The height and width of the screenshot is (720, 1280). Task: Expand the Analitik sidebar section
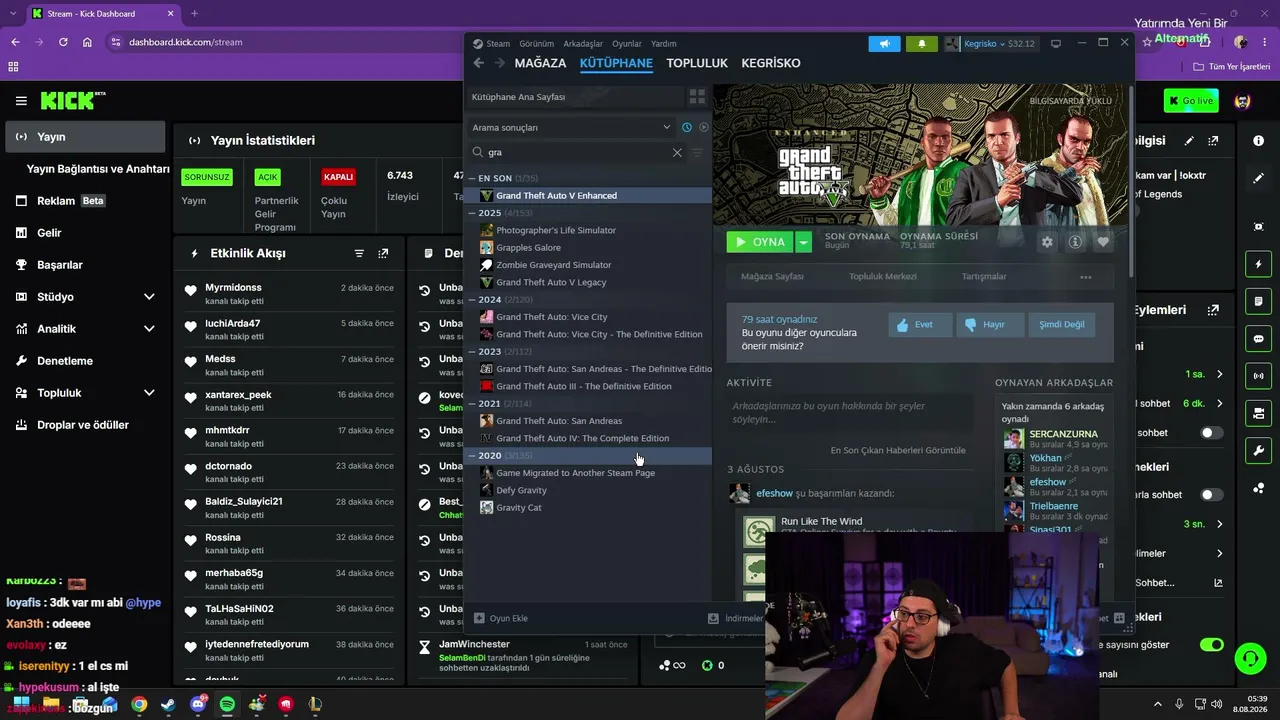pyautogui.click(x=149, y=329)
